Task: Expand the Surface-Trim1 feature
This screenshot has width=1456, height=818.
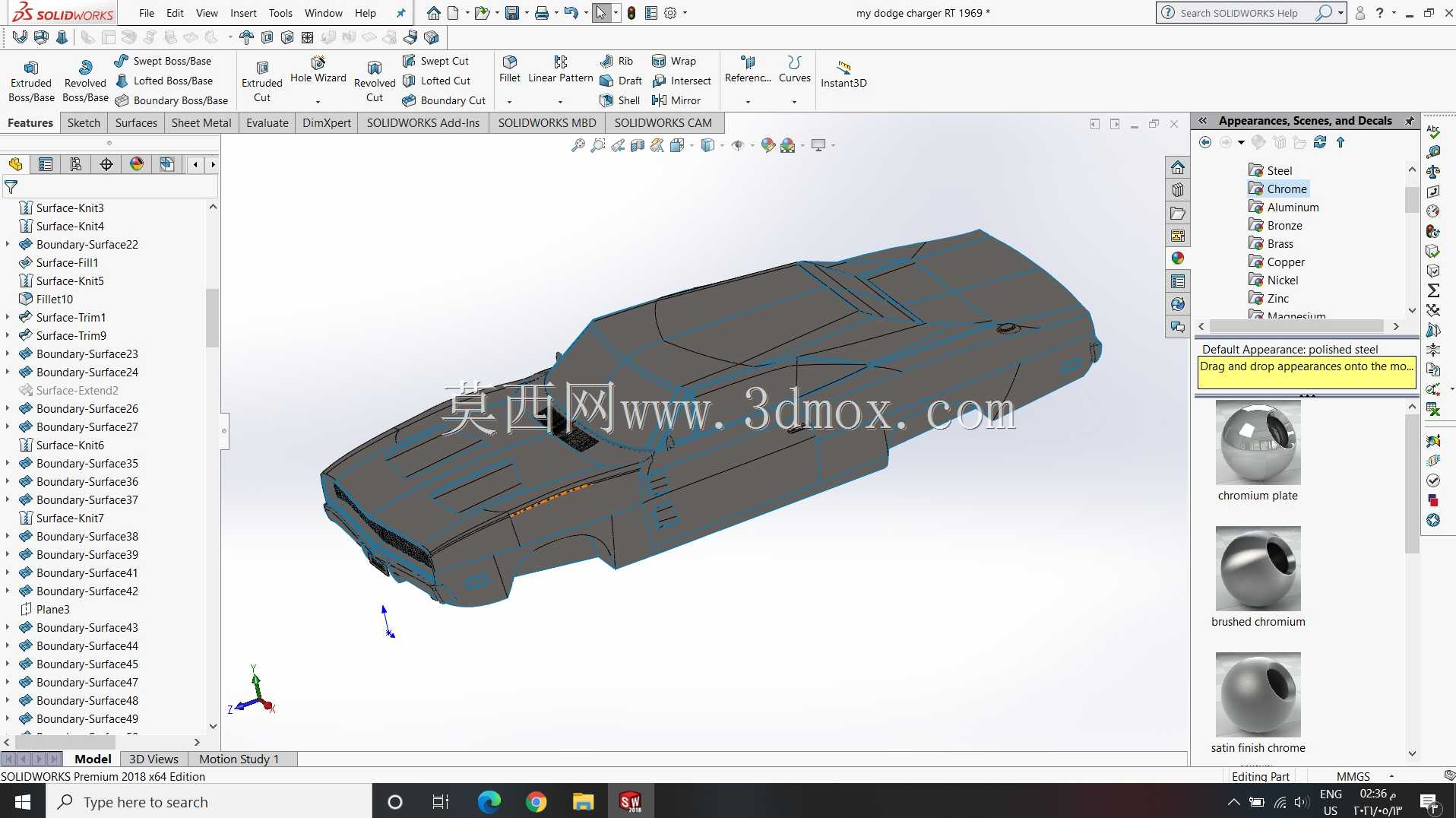Action: click(8, 317)
